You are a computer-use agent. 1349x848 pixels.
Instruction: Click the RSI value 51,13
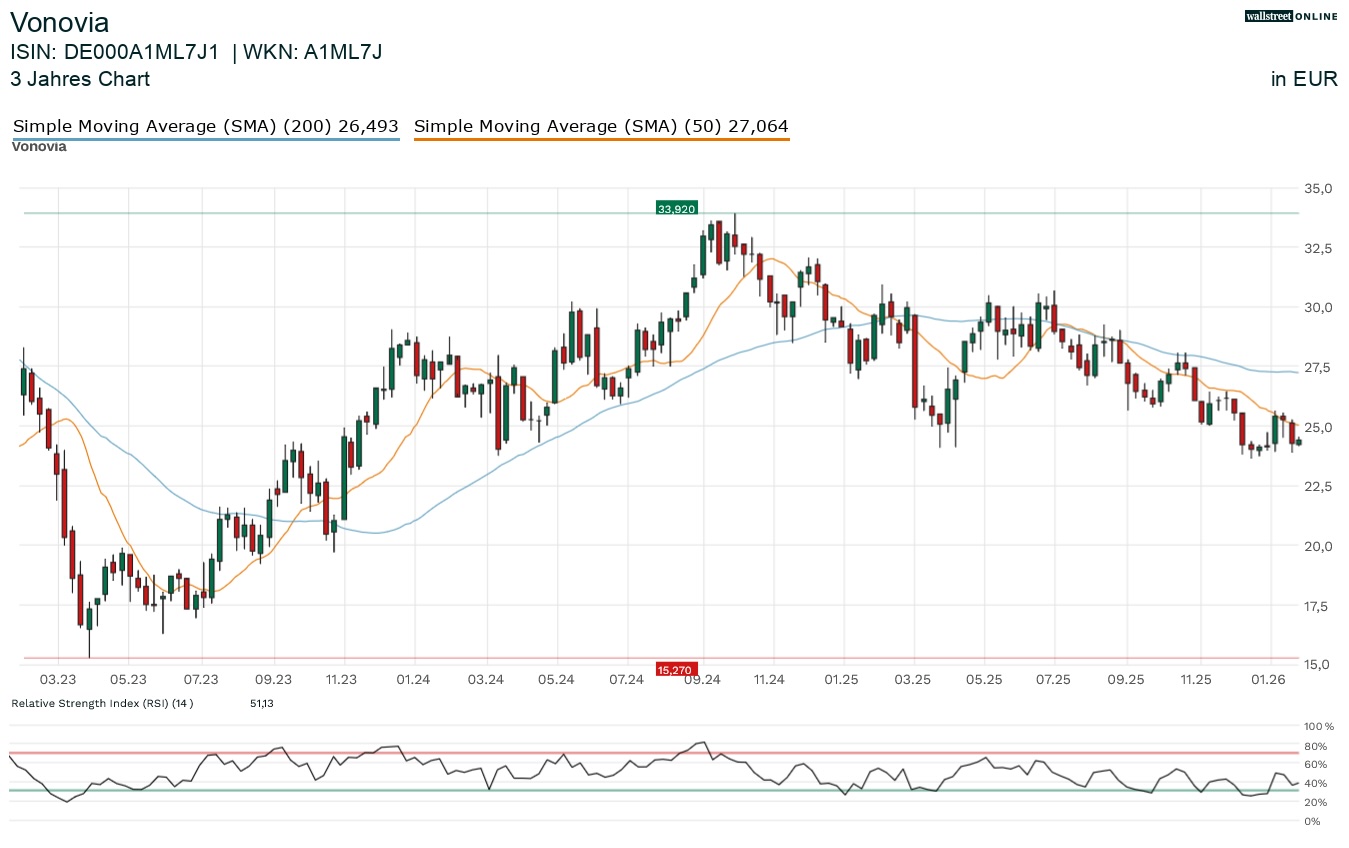(262, 703)
